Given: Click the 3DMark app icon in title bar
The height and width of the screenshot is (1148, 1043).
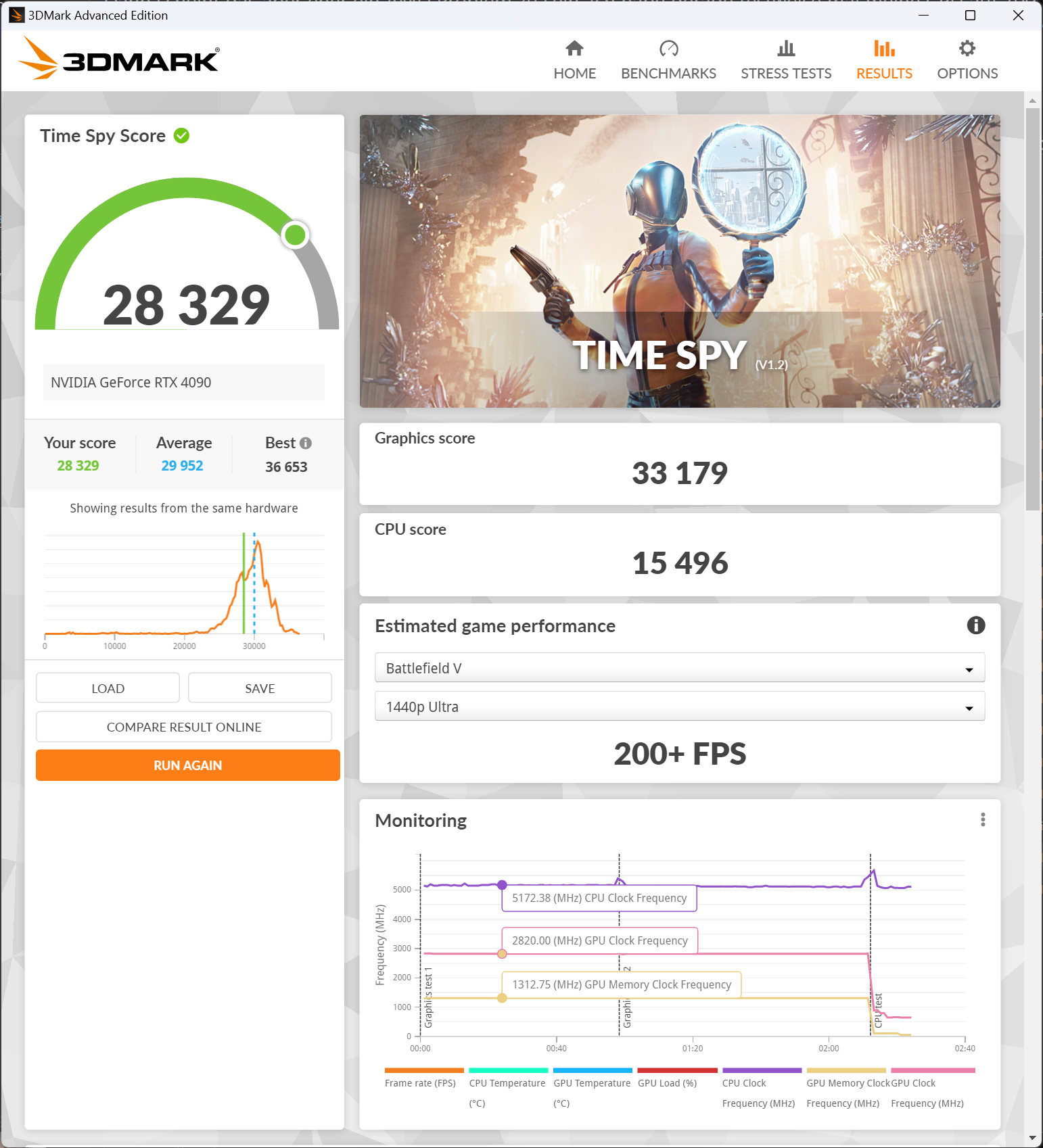Looking at the screenshot, I should 16,15.
